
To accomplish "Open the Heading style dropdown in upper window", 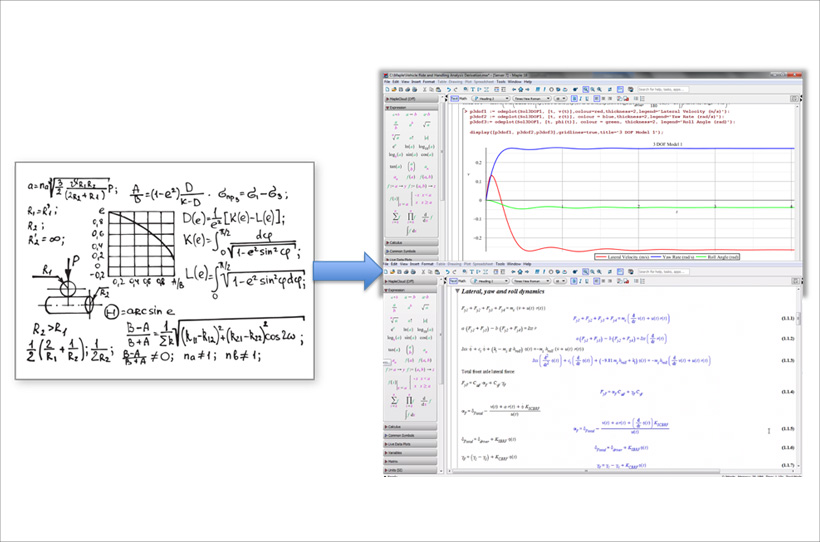I will pos(492,99).
